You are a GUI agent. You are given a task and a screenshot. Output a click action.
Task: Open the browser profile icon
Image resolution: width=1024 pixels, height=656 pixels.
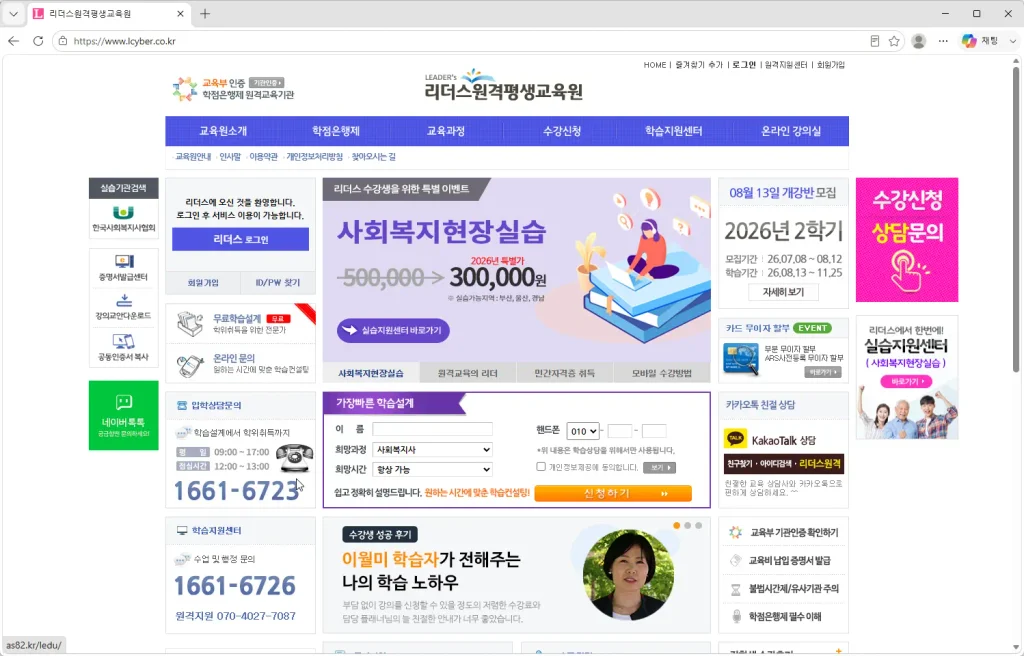click(918, 41)
